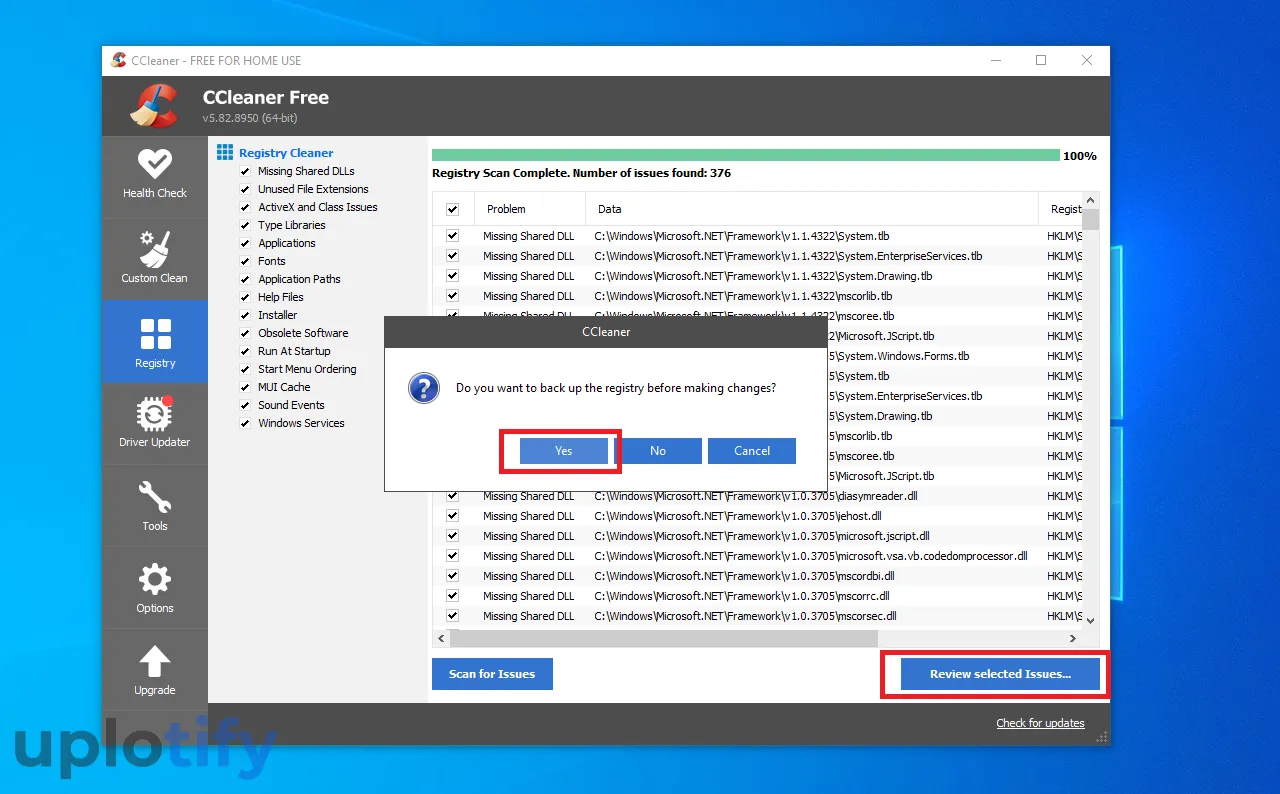Image resolution: width=1280 pixels, height=794 pixels.
Task: Select the Applications list entry
Action: click(287, 243)
